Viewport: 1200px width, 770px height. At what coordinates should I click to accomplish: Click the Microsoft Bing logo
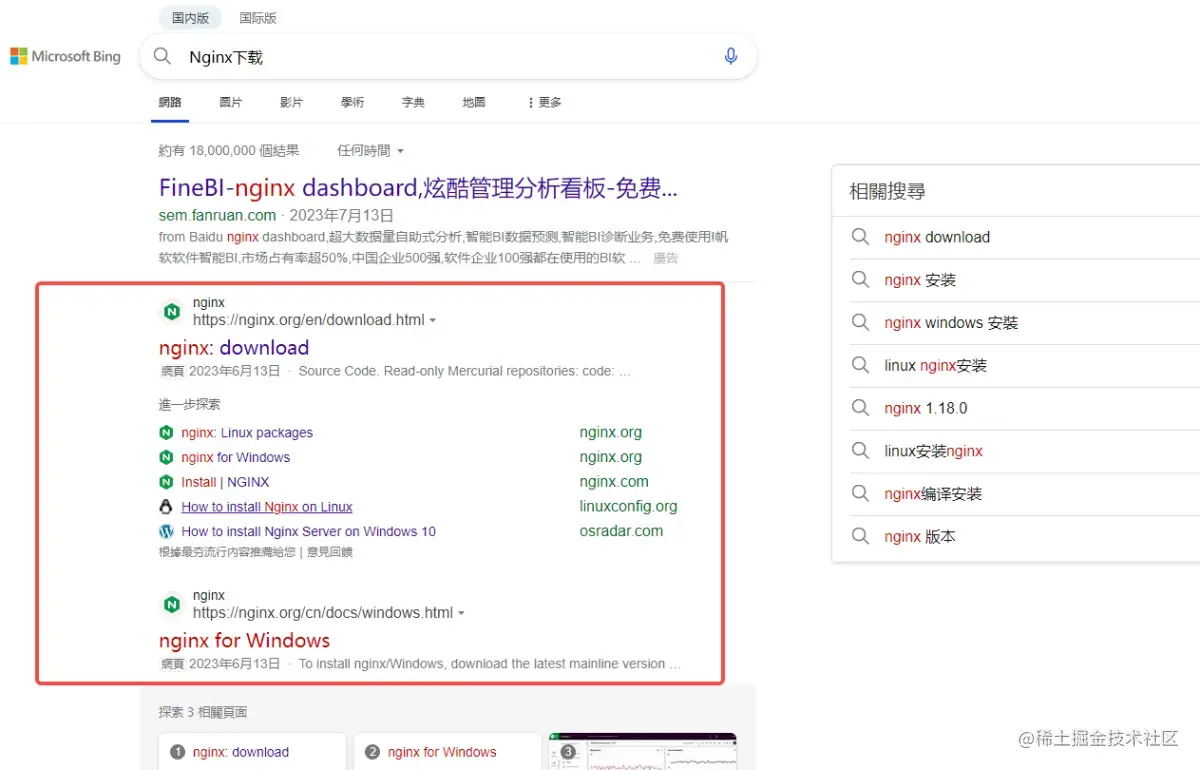(x=66, y=57)
